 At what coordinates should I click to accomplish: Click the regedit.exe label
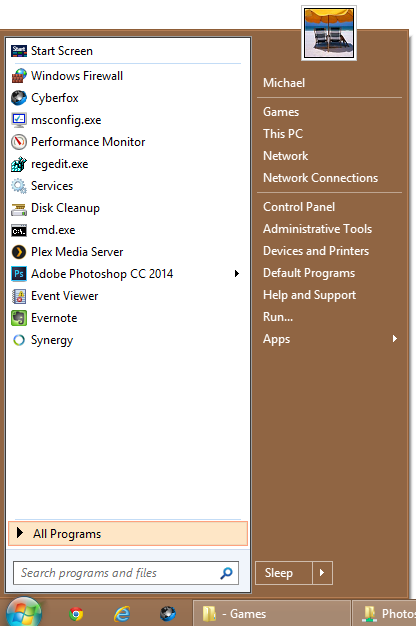(59, 164)
